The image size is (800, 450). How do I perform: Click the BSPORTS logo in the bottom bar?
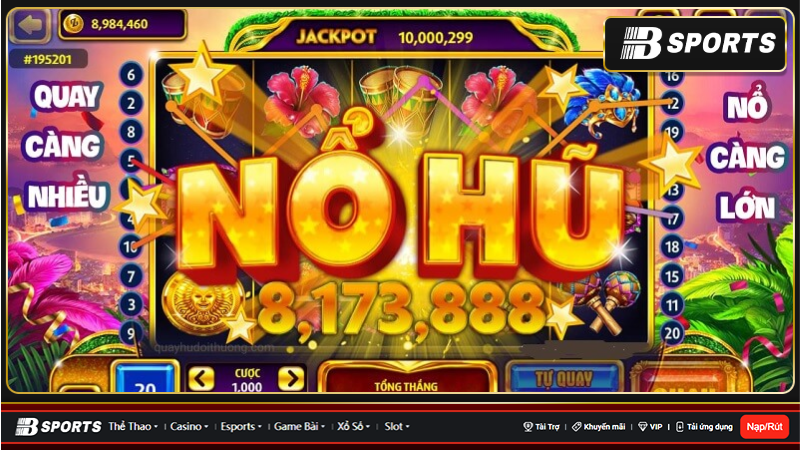[x=59, y=427]
